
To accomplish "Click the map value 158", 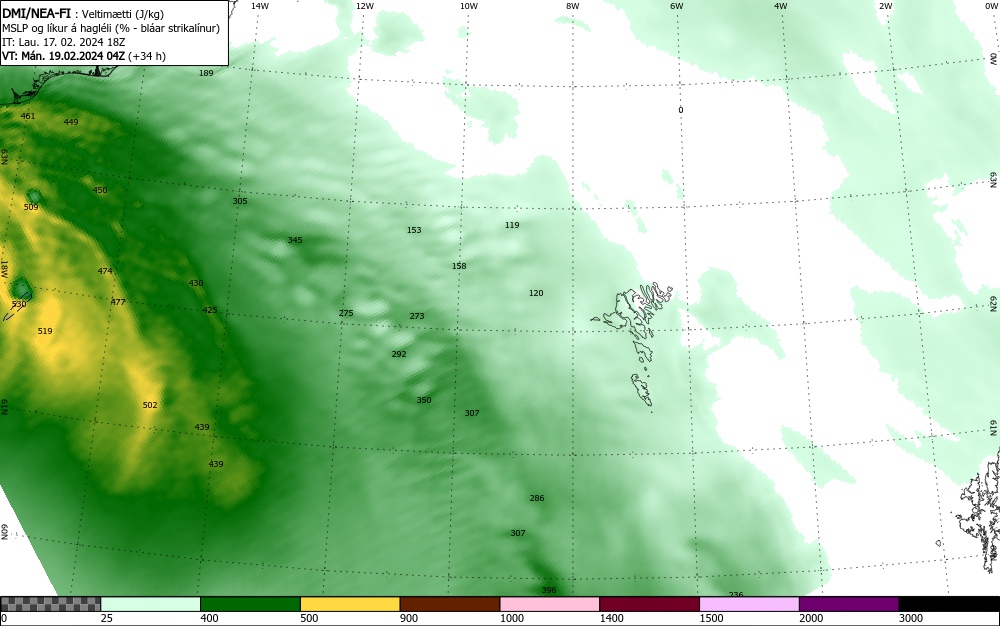I will coord(459,266).
